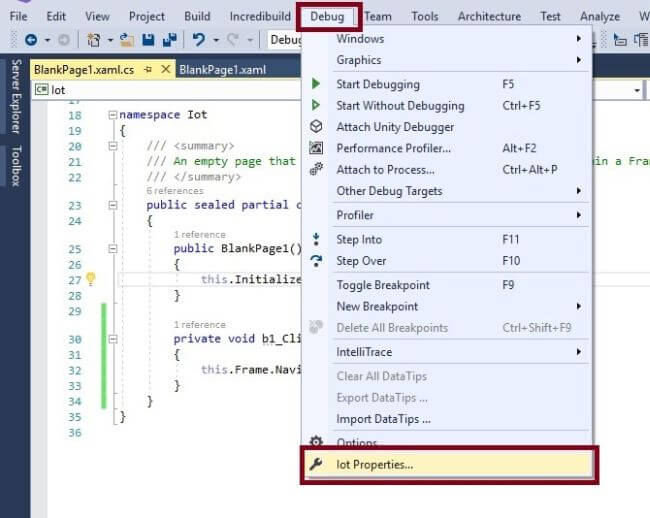The image size is (650, 518).
Task: Open the Team menu
Action: click(378, 16)
